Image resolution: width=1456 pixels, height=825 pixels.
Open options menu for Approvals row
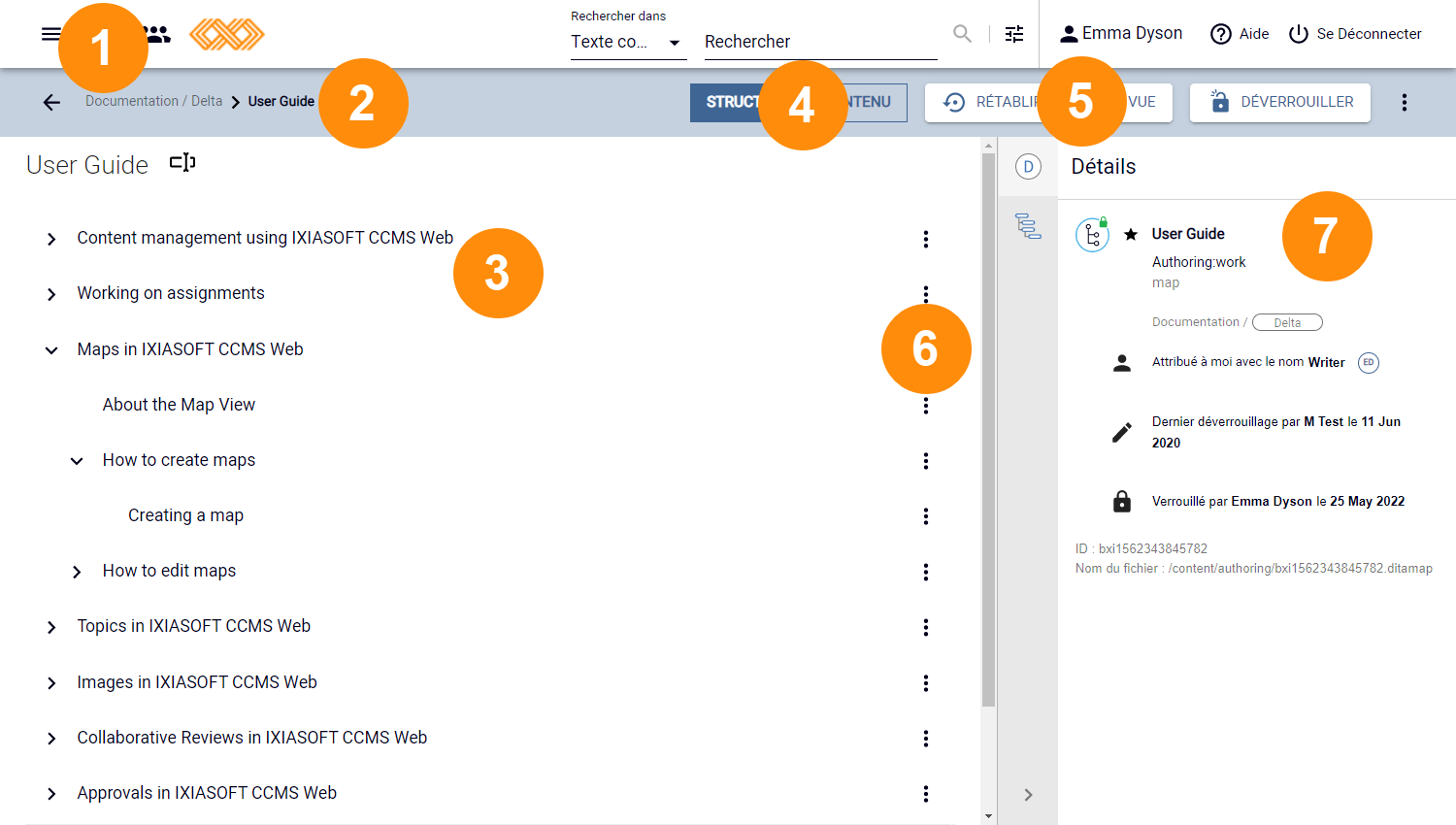pyautogui.click(x=926, y=794)
